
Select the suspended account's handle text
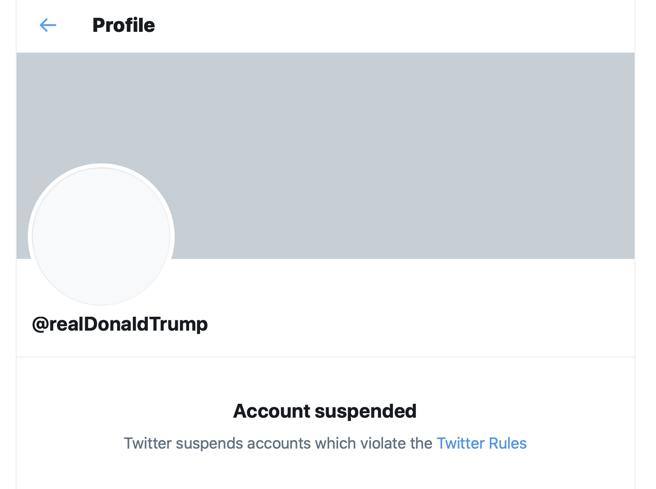(x=120, y=324)
